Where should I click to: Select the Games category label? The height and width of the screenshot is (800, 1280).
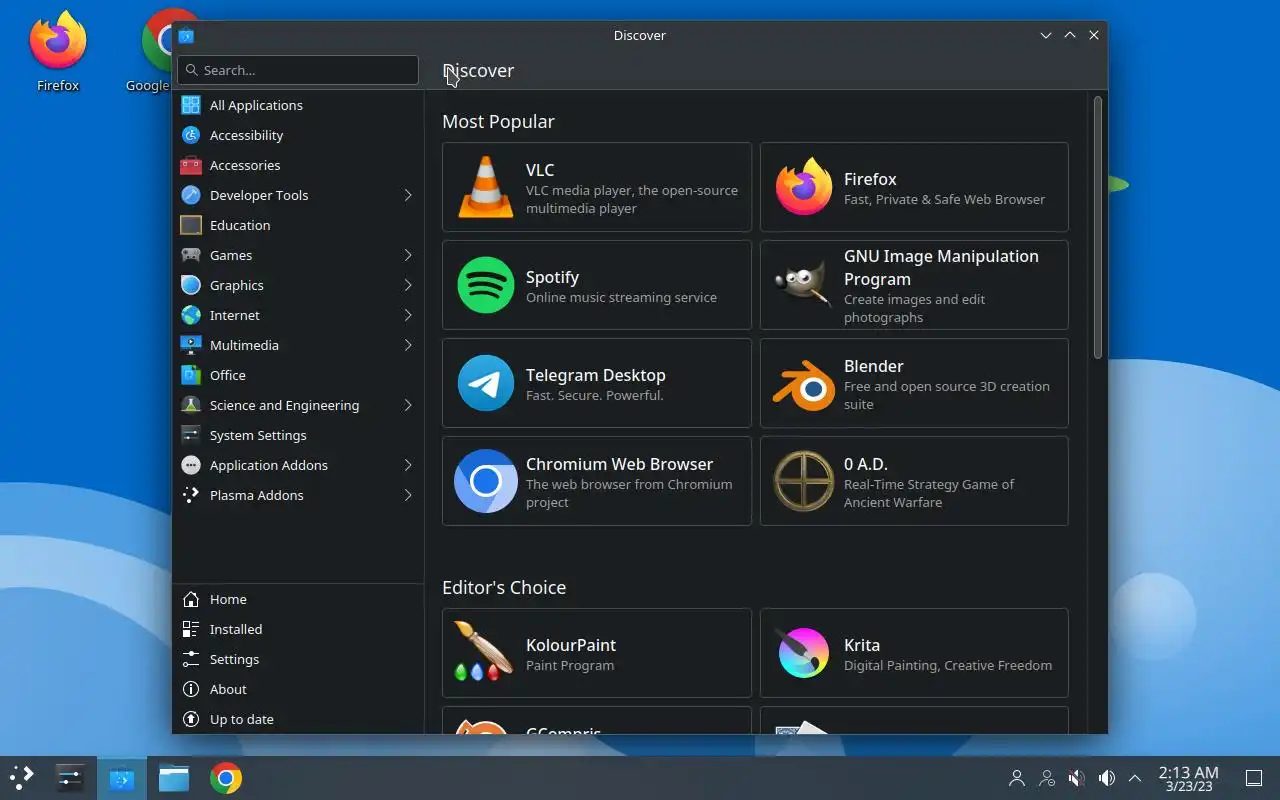click(231, 255)
